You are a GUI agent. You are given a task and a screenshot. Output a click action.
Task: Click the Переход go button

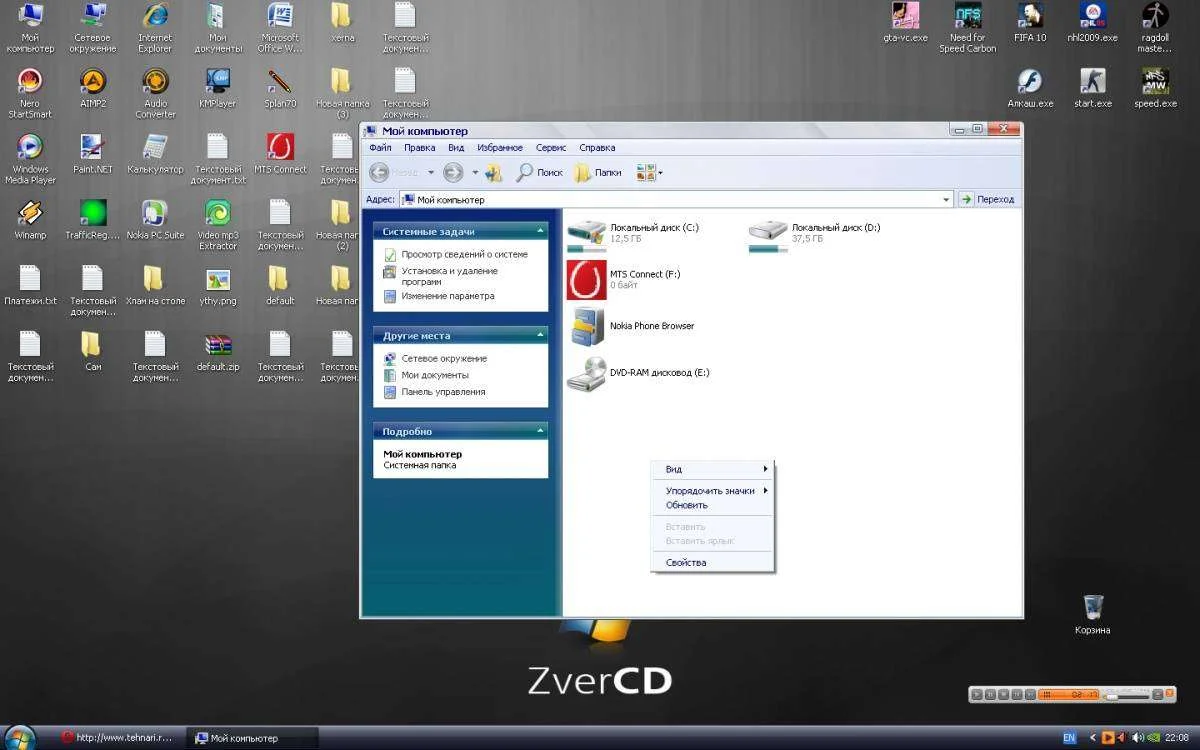987,199
